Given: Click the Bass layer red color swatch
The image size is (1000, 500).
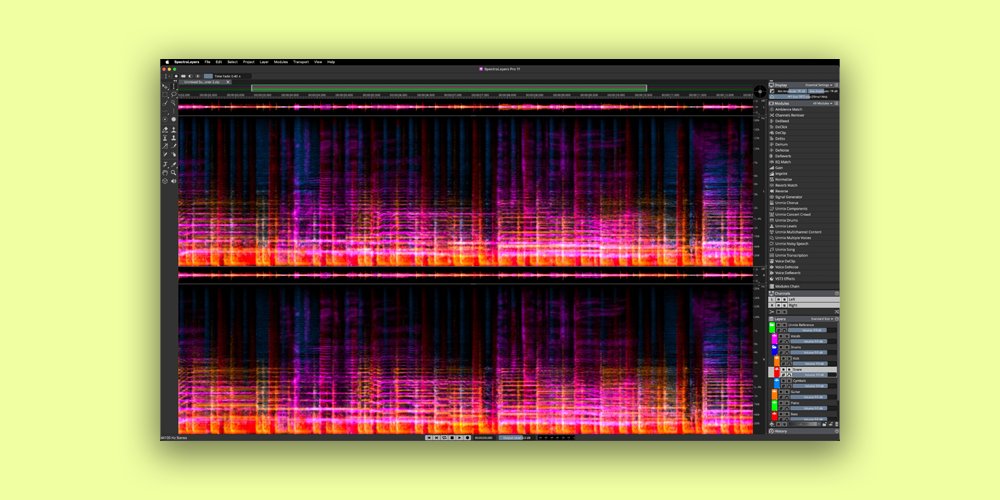Looking at the screenshot, I should click(774, 416).
